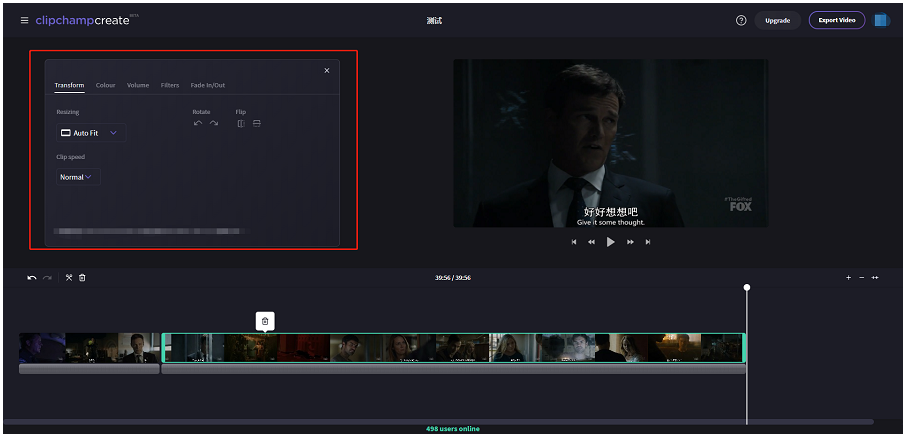Flip clip horizontally

(x=241, y=123)
